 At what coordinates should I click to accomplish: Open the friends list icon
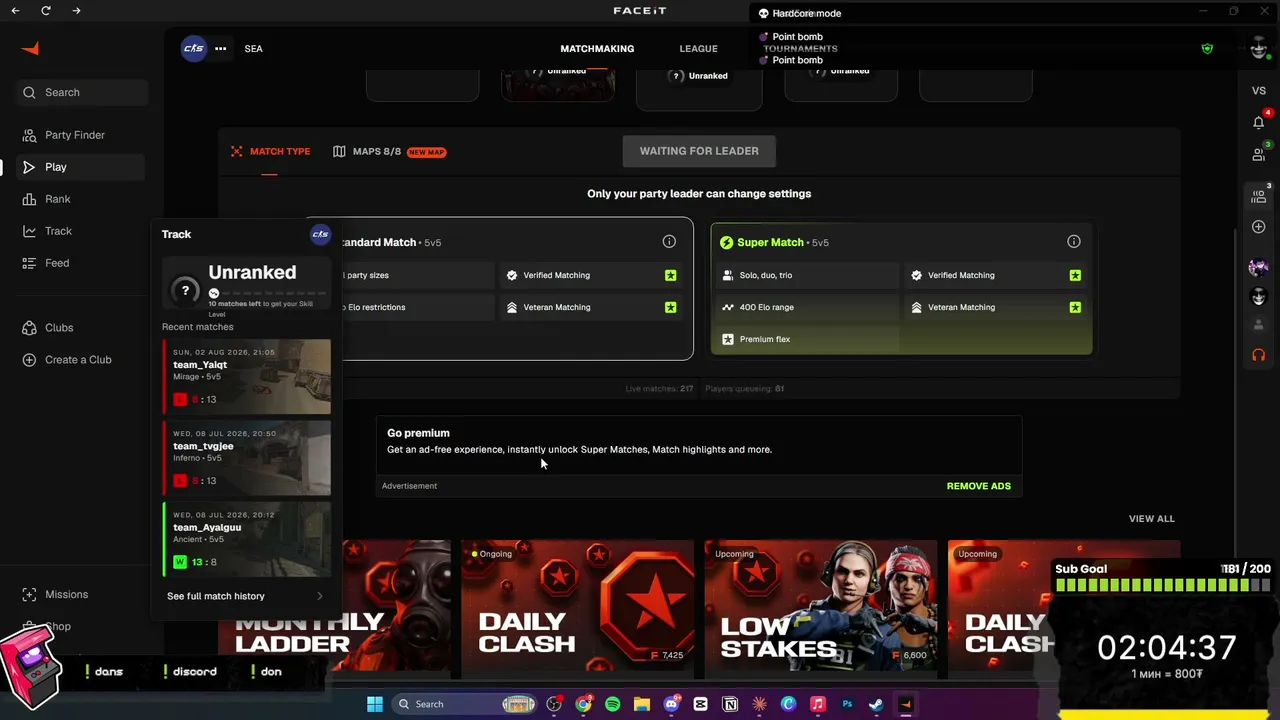(1258, 154)
